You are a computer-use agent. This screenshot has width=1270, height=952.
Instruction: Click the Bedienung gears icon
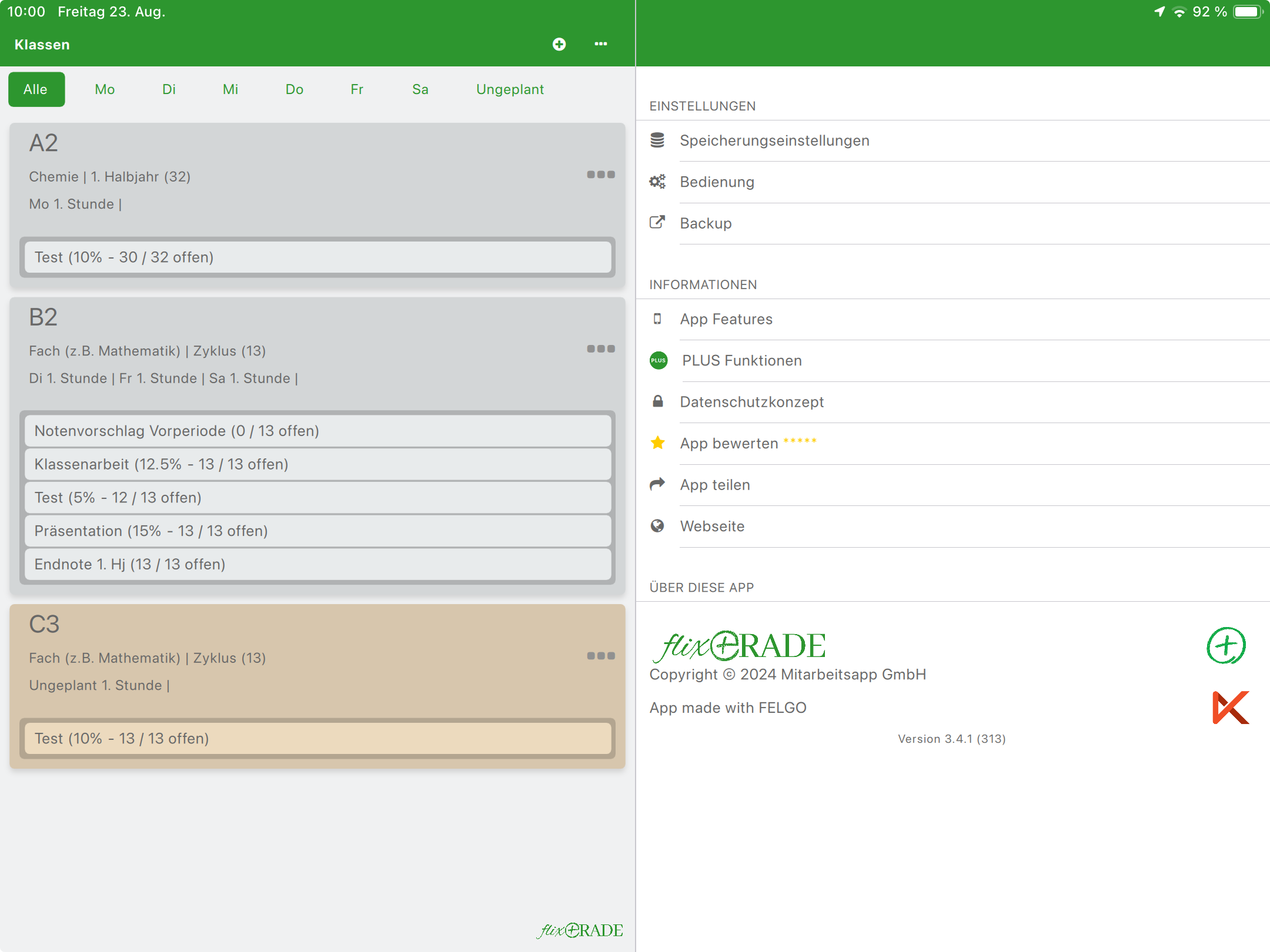[x=657, y=182]
